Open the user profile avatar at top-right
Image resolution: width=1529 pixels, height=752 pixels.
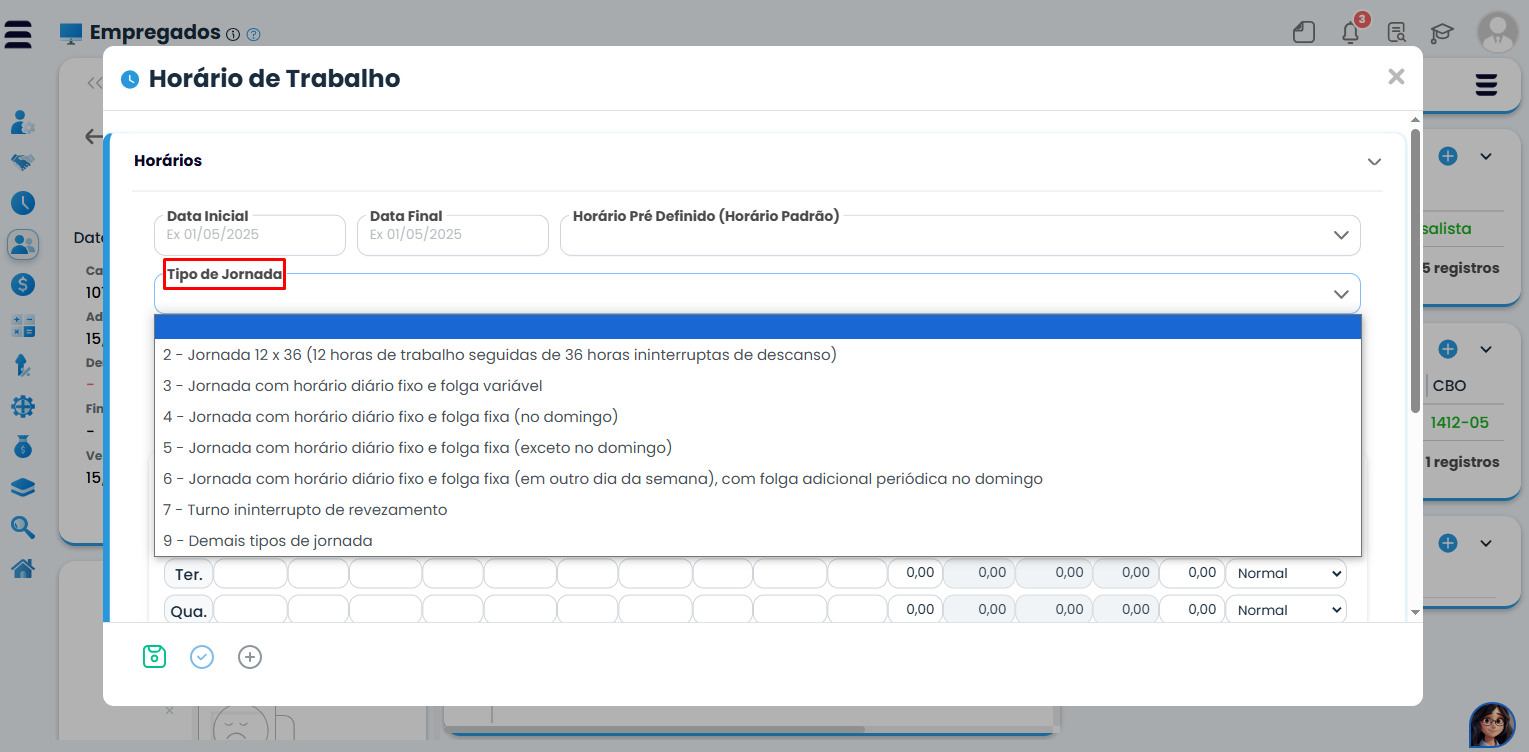click(x=1497, y=32)
